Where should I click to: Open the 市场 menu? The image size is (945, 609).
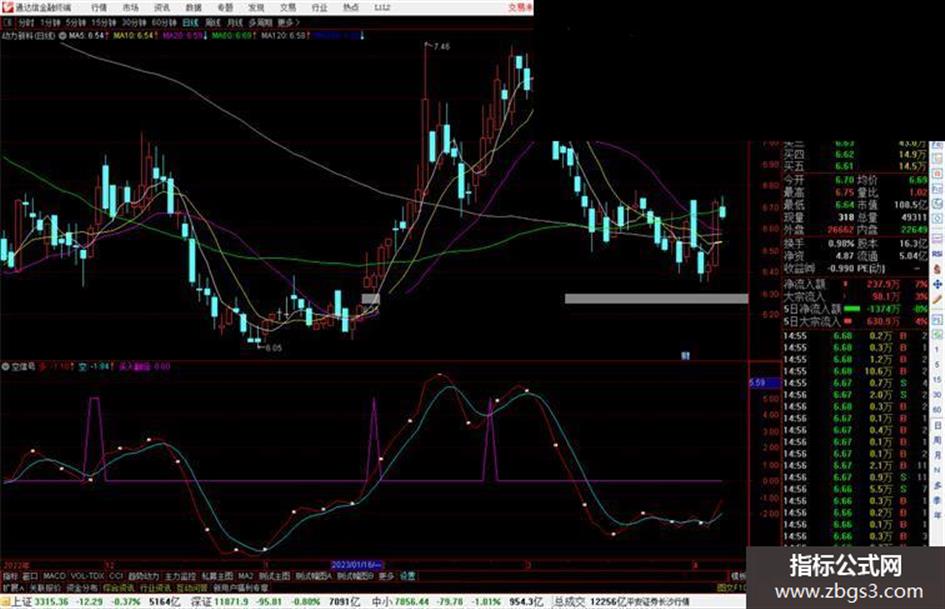(130, 8)
